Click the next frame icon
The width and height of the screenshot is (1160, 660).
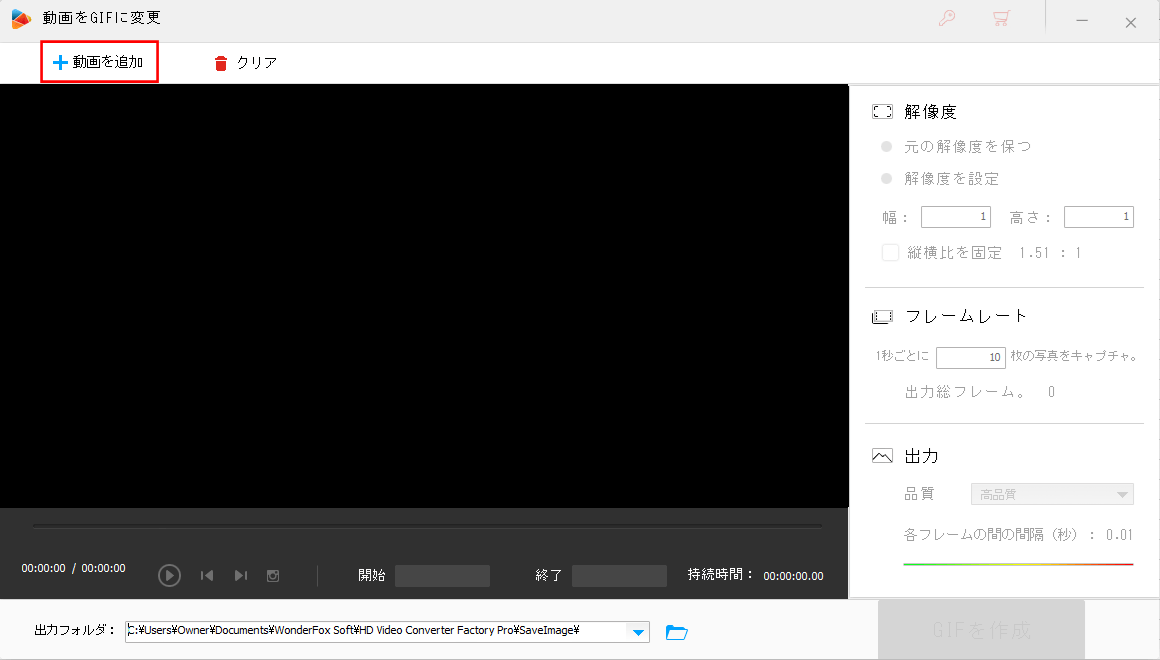click(x=240, y=576)
